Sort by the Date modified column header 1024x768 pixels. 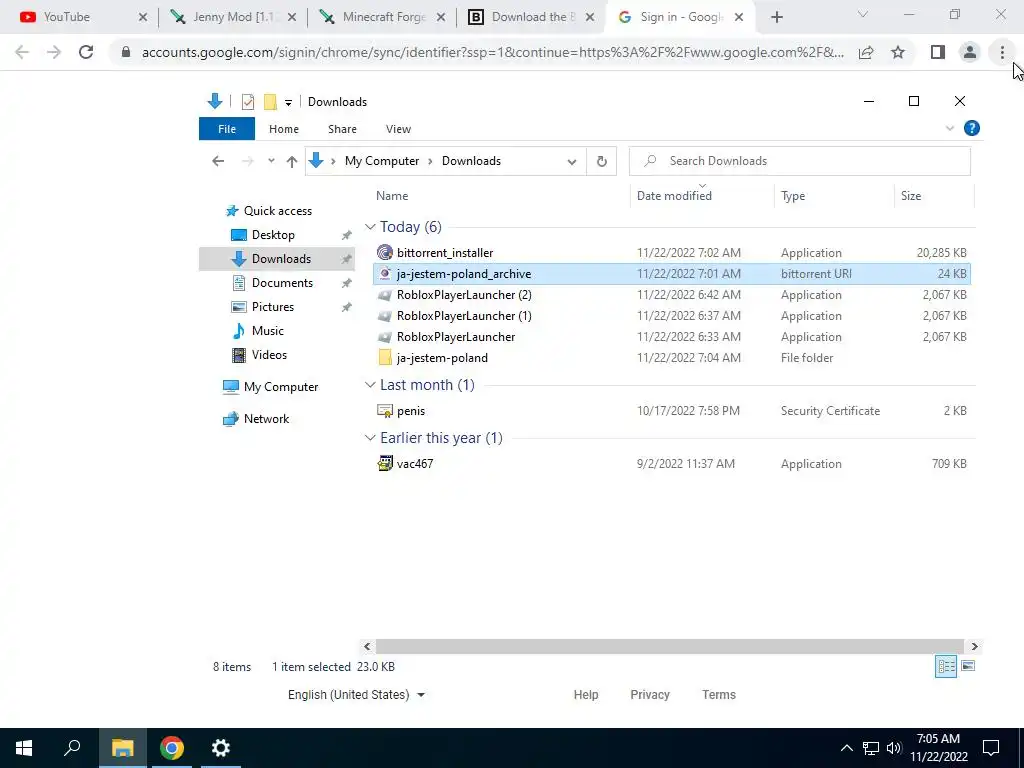[674, 196]
